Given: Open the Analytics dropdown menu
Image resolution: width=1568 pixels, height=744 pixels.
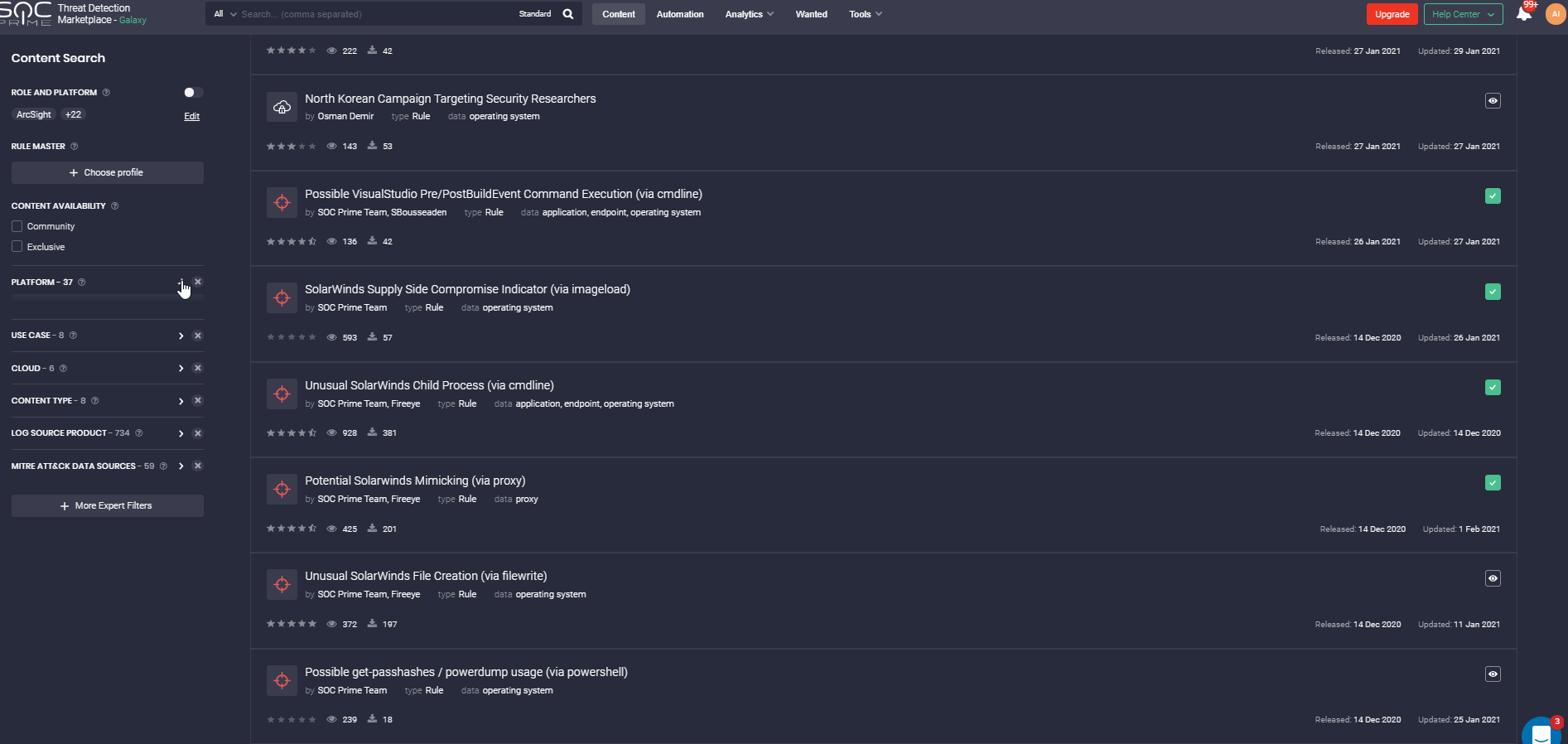Looking at the screenshot, I should point(750,14).
